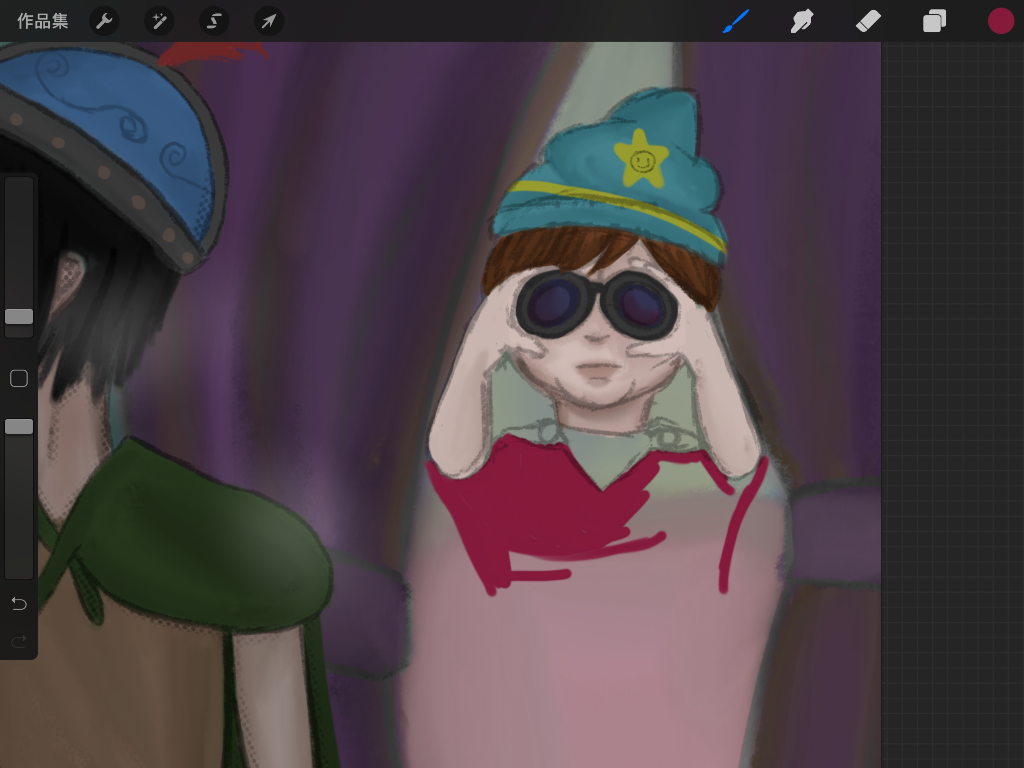The image size is (1024, 768).
Task: Select the Eraser tool
Action: pyautogui.click(x=868, y=21)
